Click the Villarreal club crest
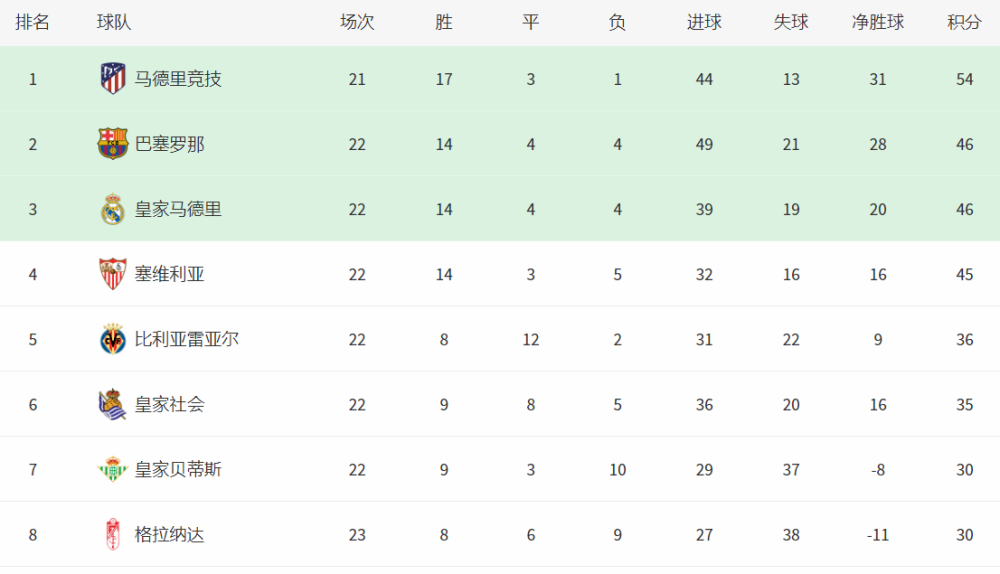1000x574 pixels. click(113, 339)
